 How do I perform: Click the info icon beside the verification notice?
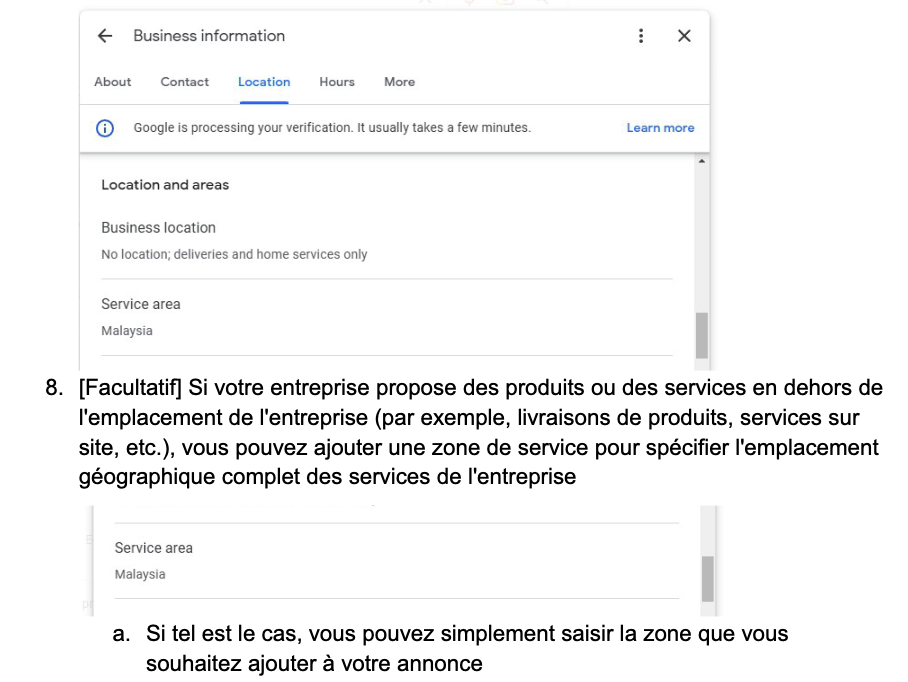coord(105,128)
